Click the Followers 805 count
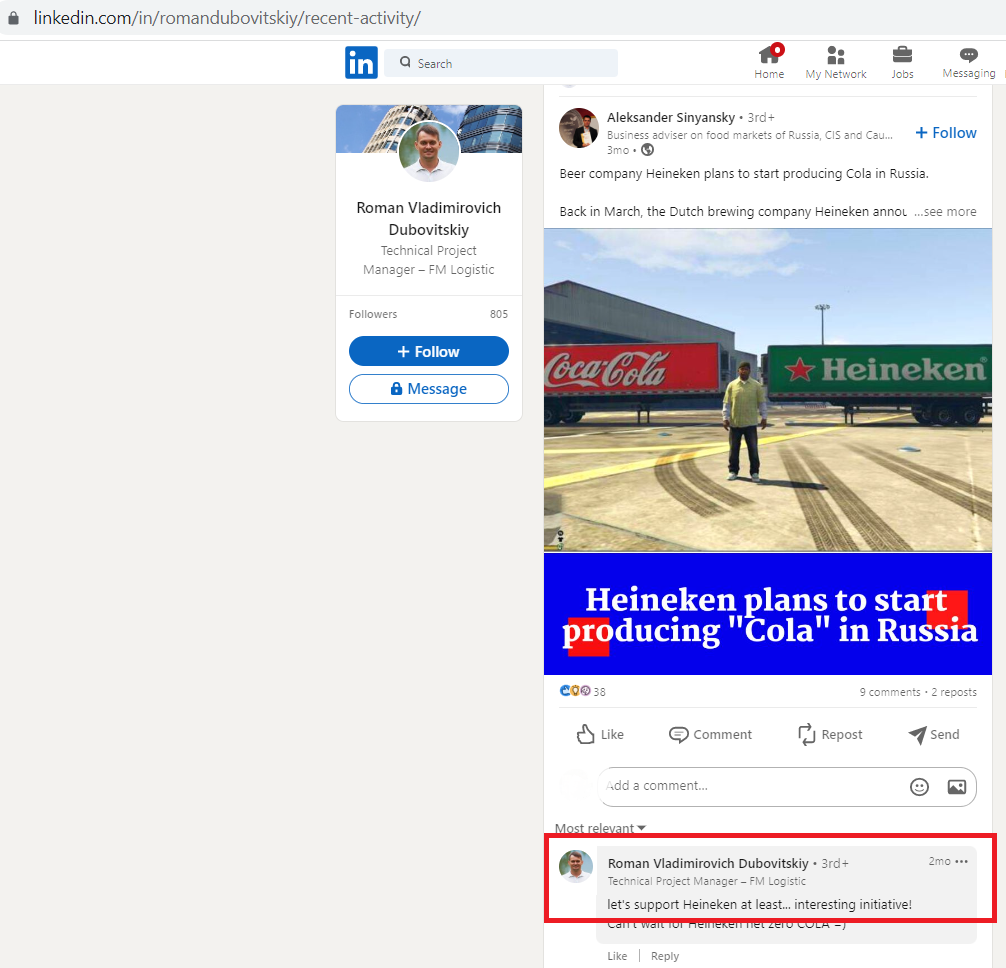1006x968 pixels. [x=429, y=314]
